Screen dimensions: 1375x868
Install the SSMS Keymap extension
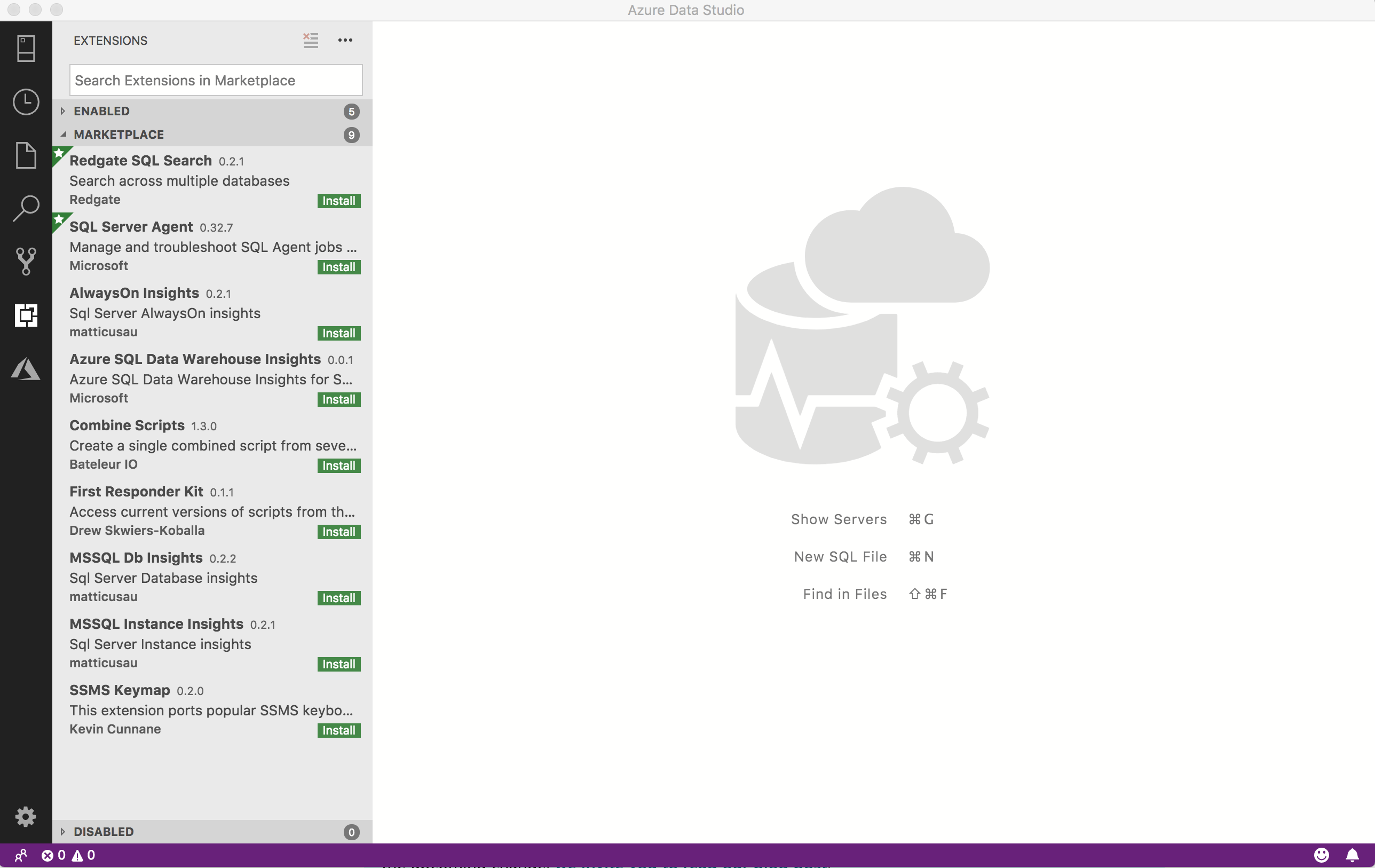point(339,730)
